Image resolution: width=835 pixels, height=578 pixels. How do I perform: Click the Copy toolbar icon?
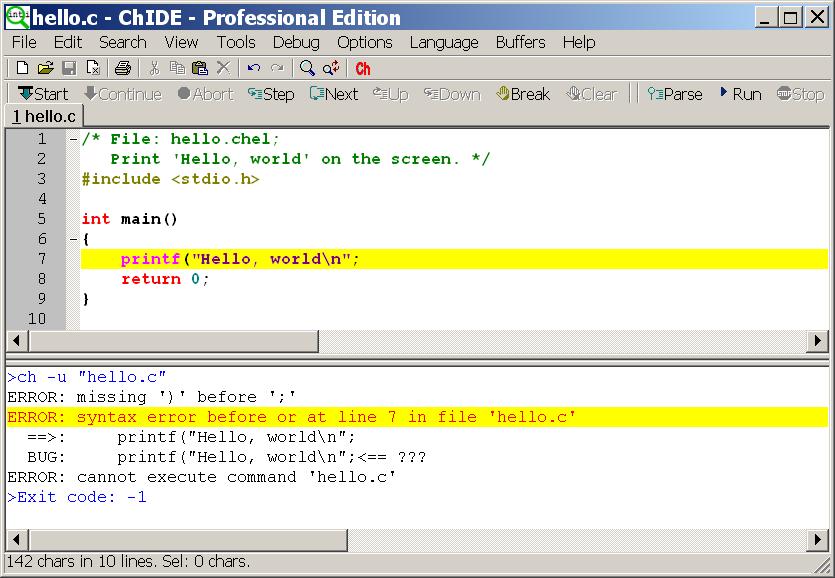click(177, 68)
